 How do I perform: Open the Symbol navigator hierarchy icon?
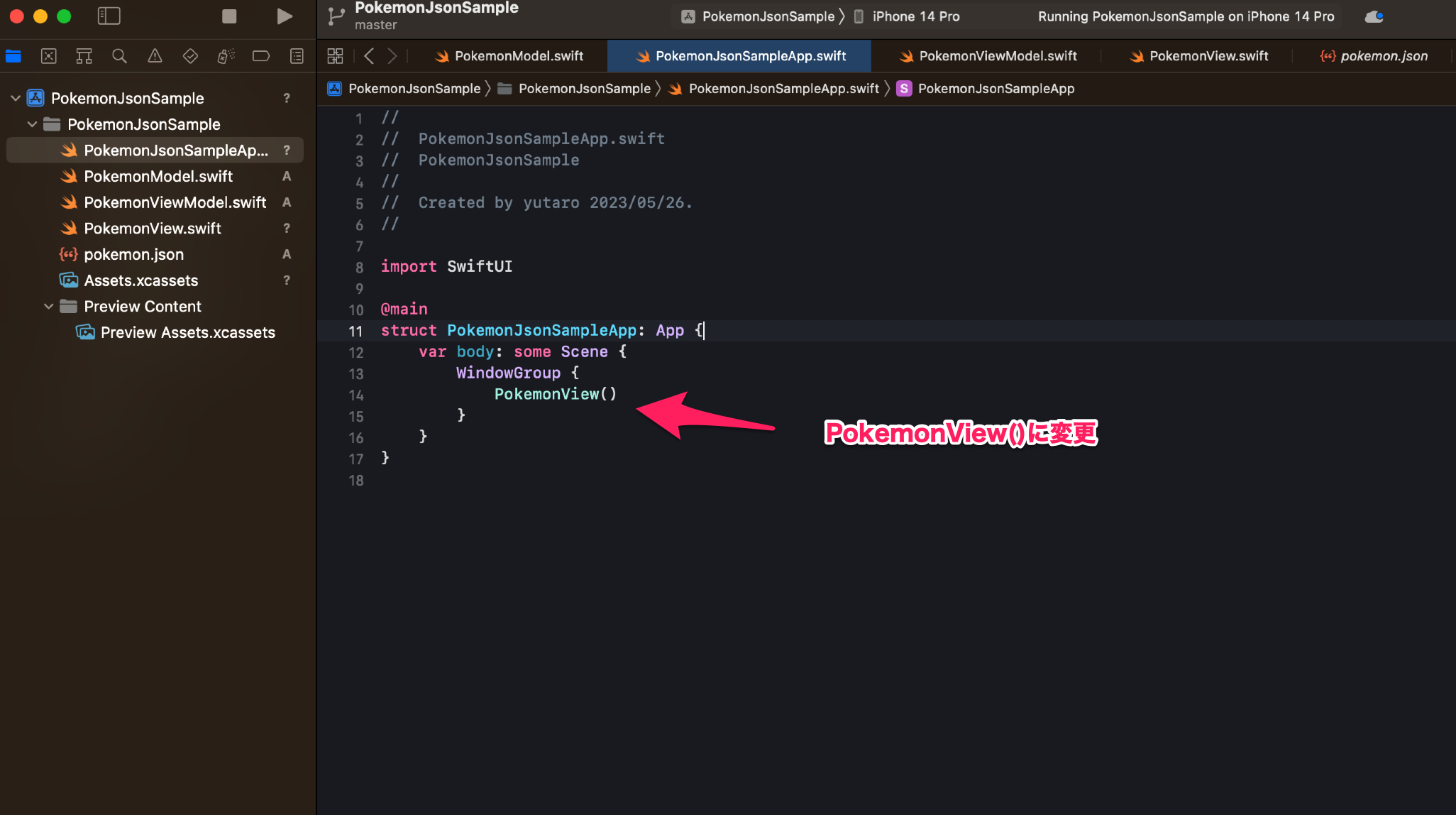[84, 56]
